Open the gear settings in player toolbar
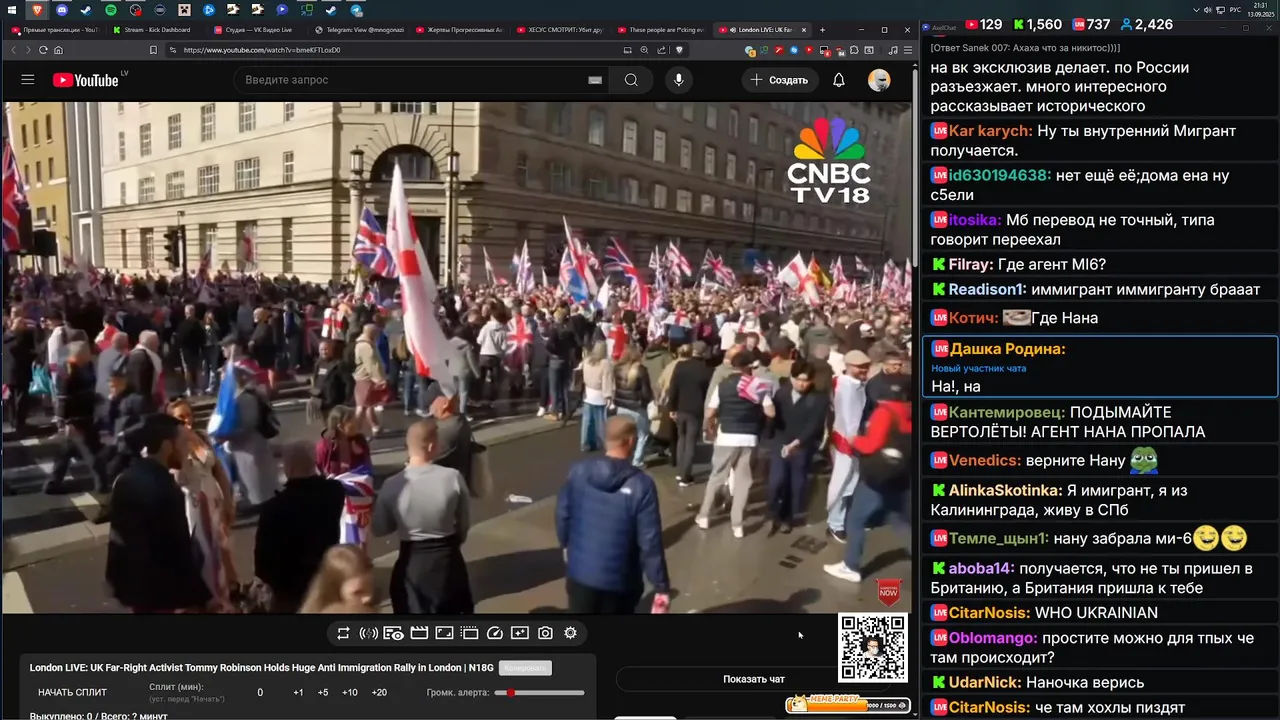Viewport: 1280px width, 720px height. [570, 633]
